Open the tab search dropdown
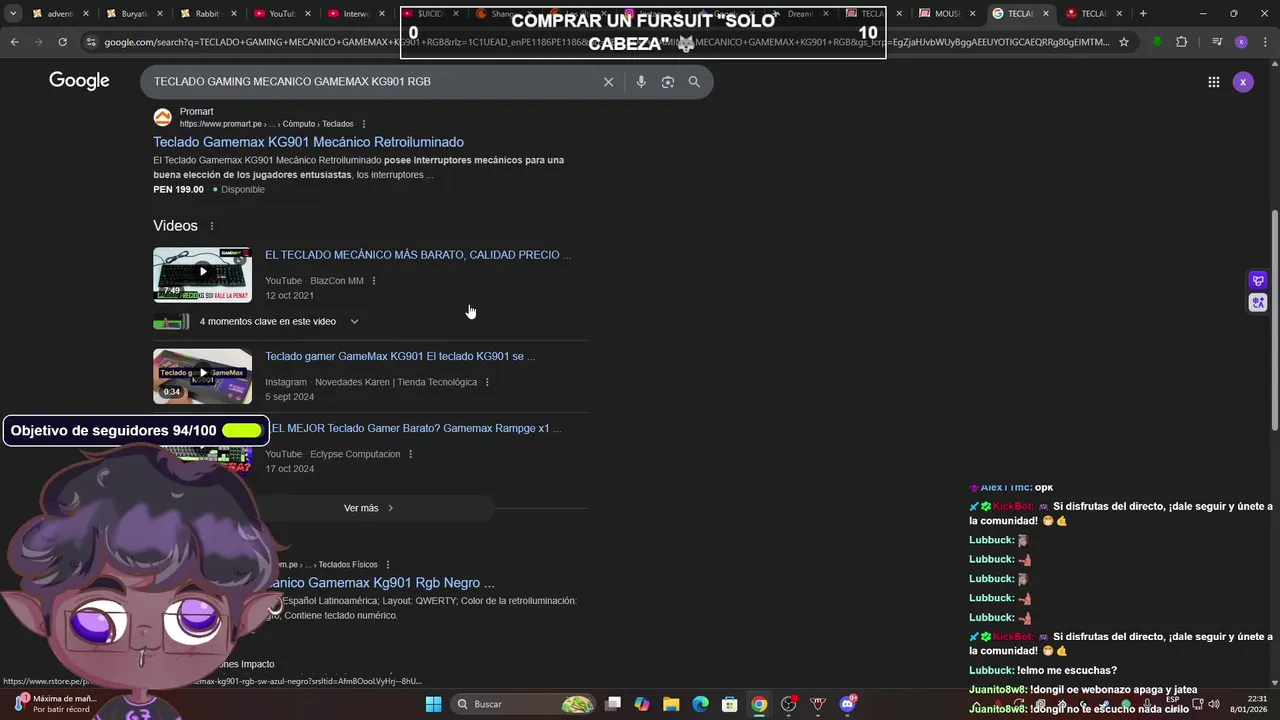This screenshot has width=1280, height=720. [13, 14]
